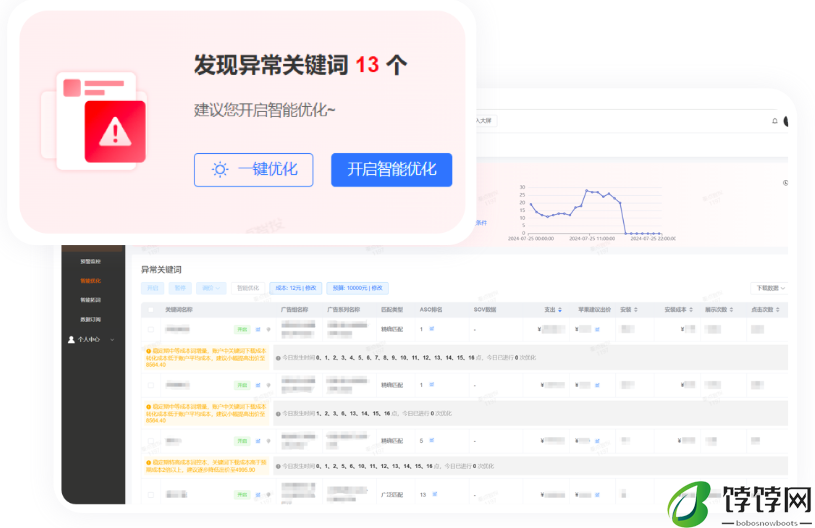
Task: Click the blue chart icon beside the ASO rank 5 keyword
Action: (x=258, y=441)
